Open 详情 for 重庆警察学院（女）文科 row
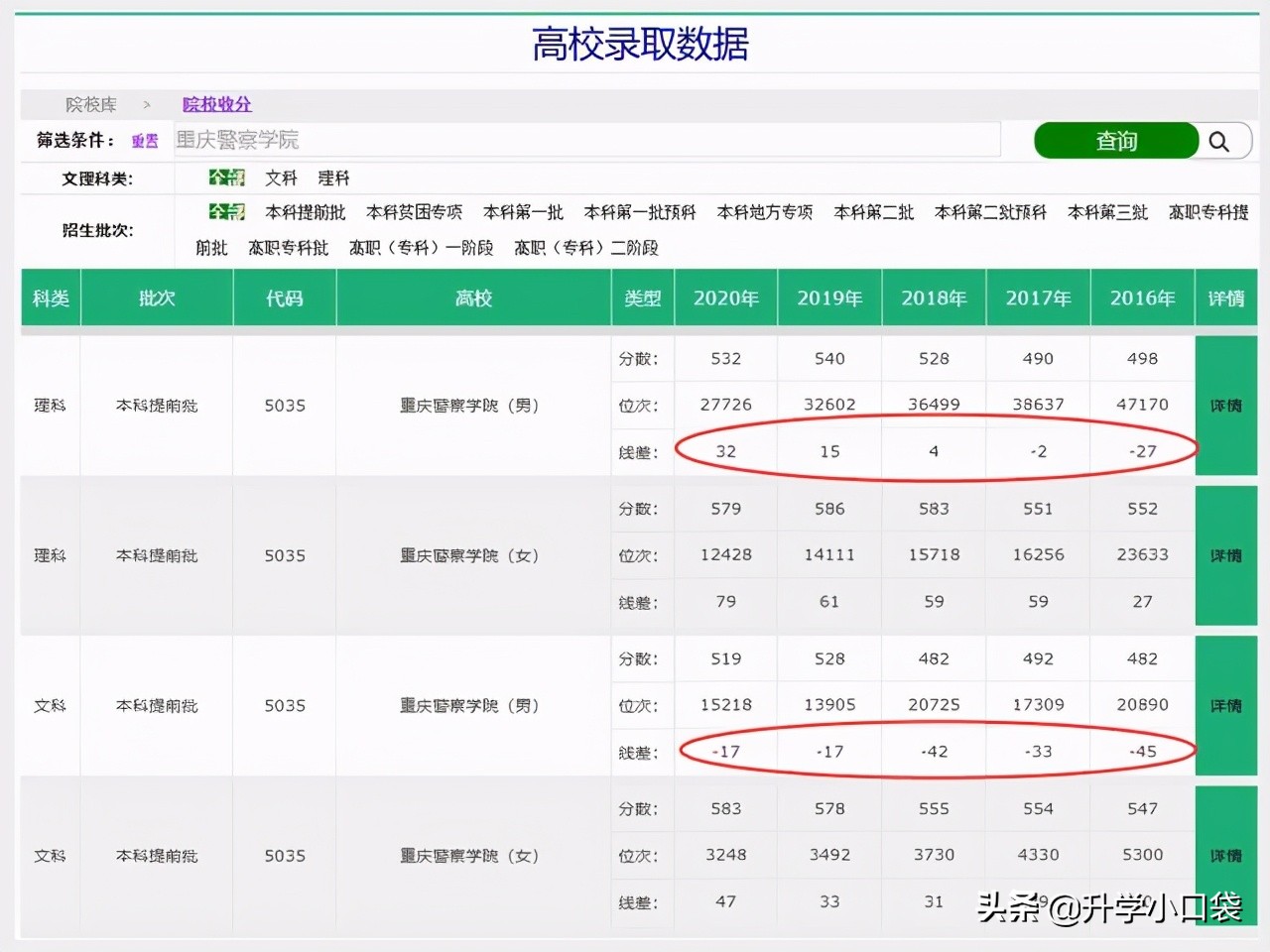 1225,855
